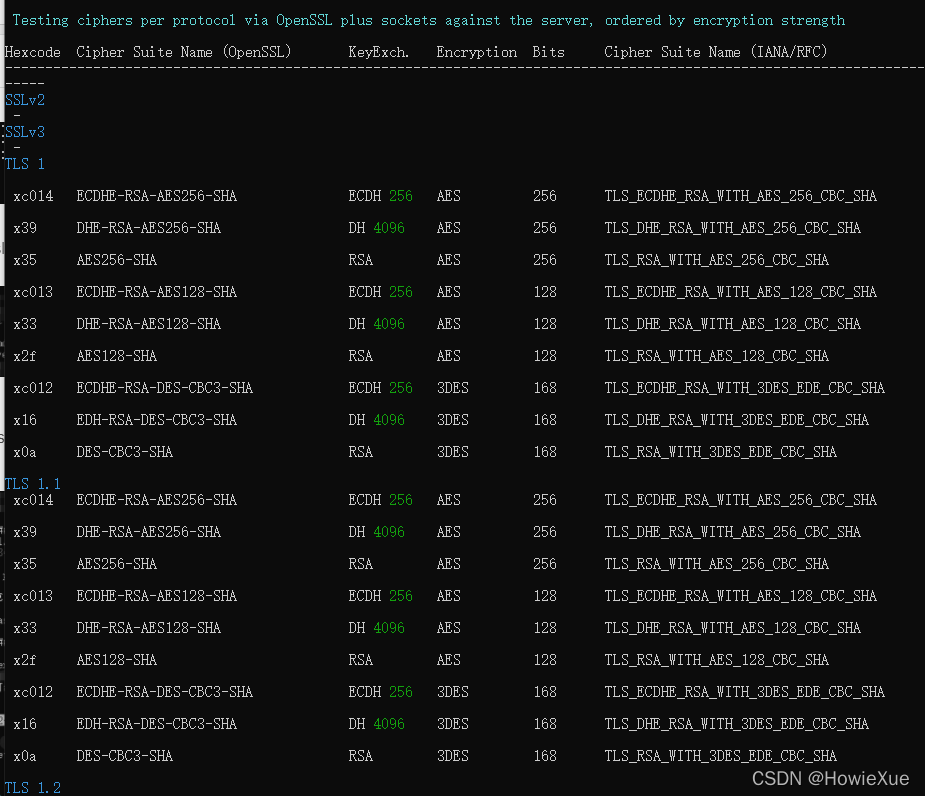Select the 'TLS 1.2' section label
The height and width of the screenshot is (796, 925).
32,788
